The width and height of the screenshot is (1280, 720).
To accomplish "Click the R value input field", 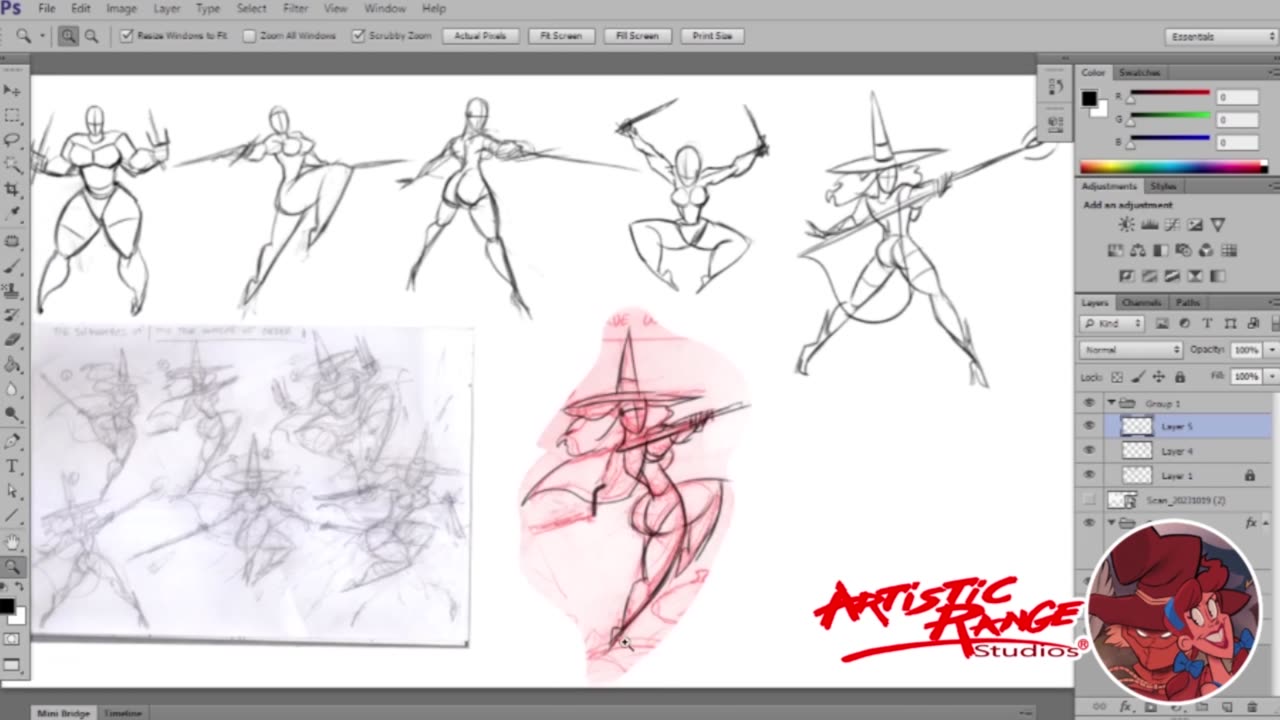I will [x=1237, y=97].
